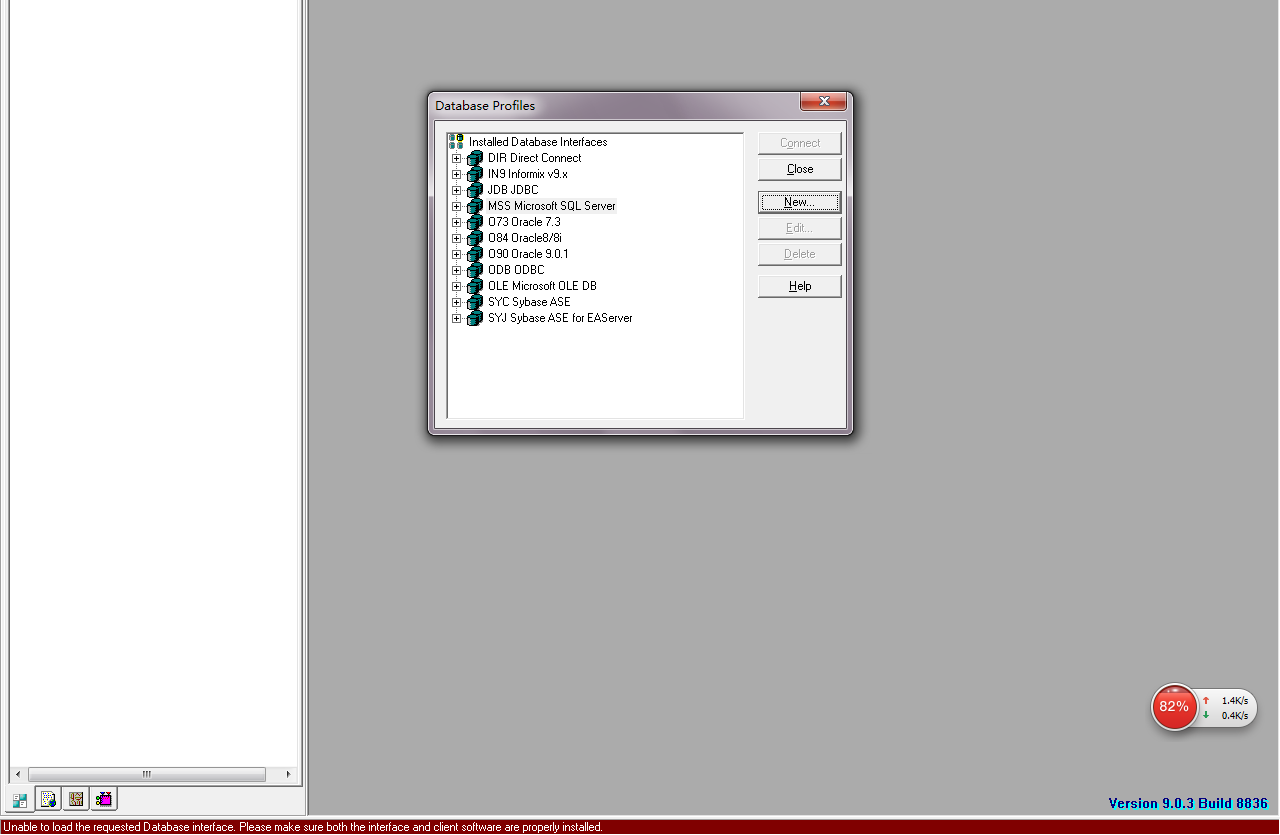This screenshot has height=835, width=1280.
Task: Select the JDB JDBC database icon
Action: [475, 190]
